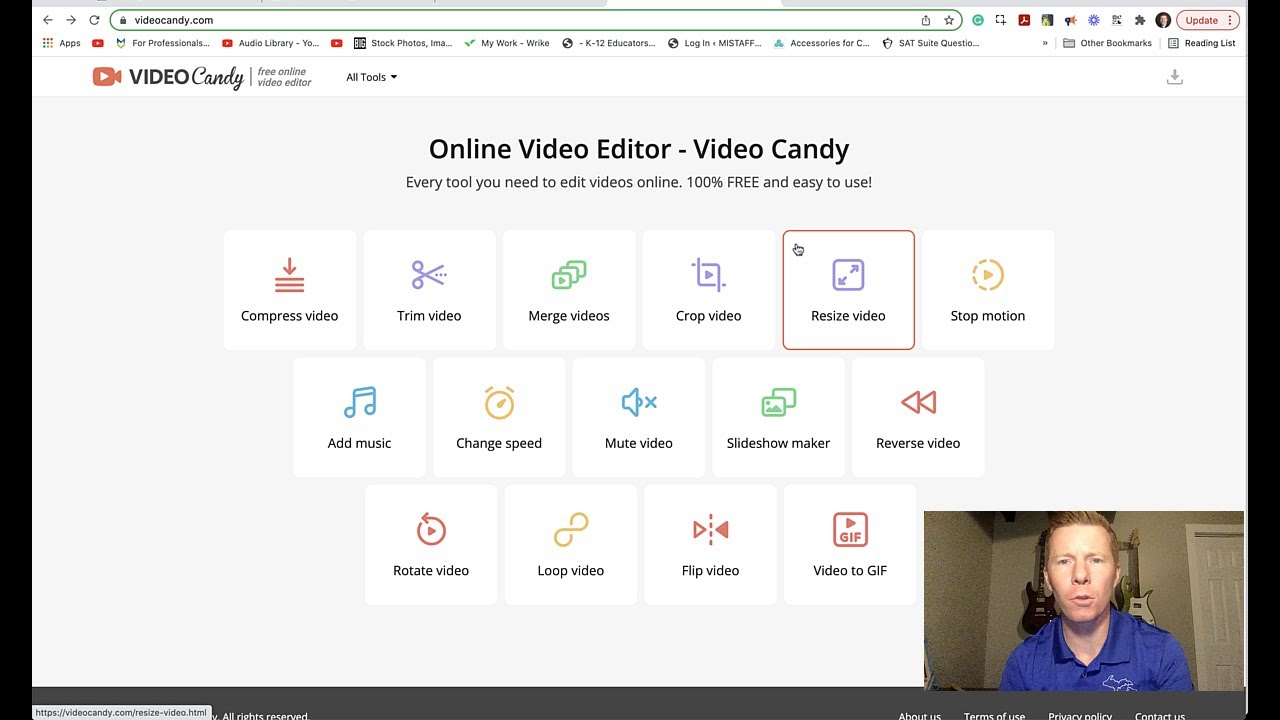The height and width of the screenshot is (720, 1280).
Task: Open the Stop motion tool
Action: 988,290
